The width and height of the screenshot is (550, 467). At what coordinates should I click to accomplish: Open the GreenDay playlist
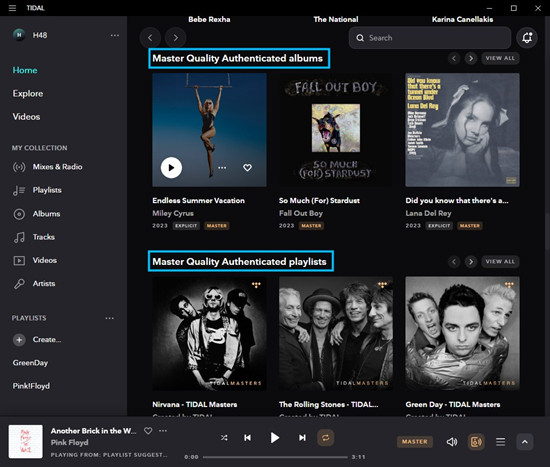(x=31, y=363)
